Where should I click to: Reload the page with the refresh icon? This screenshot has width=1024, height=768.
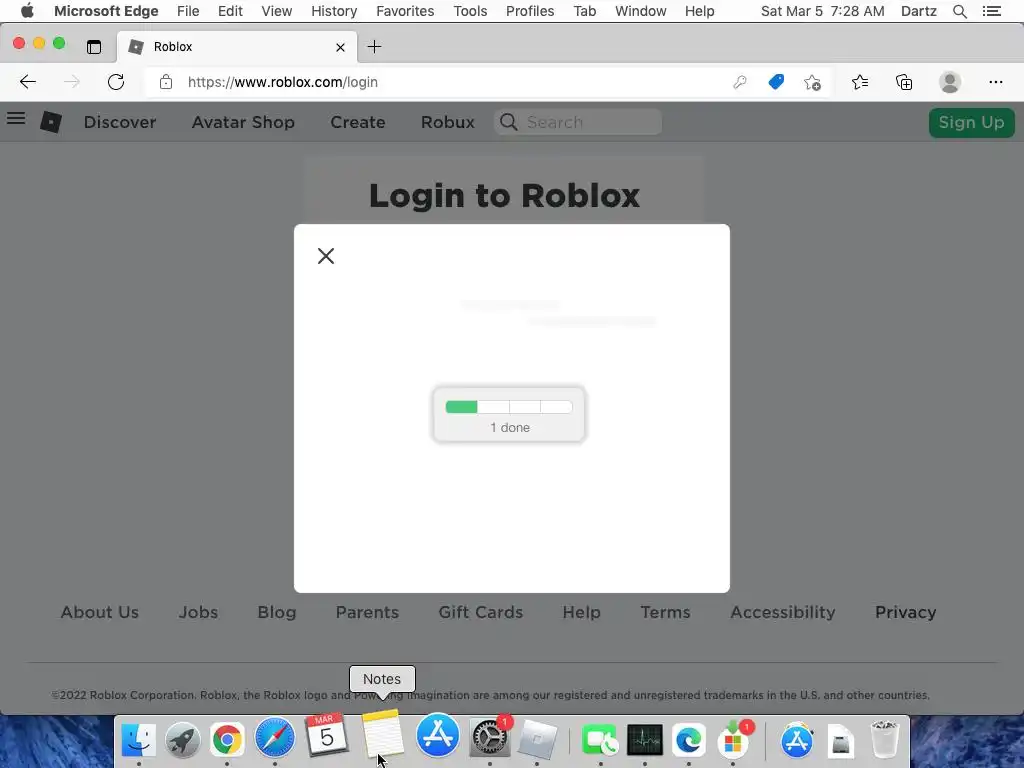point(116,82)
